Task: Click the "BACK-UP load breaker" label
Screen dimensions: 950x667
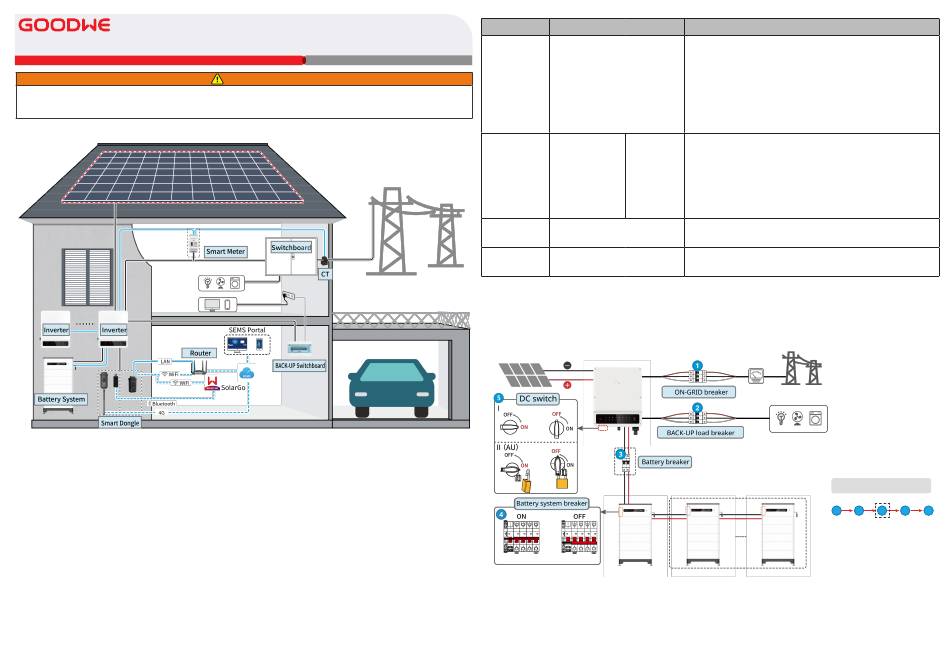Action: tap(700, 433)
